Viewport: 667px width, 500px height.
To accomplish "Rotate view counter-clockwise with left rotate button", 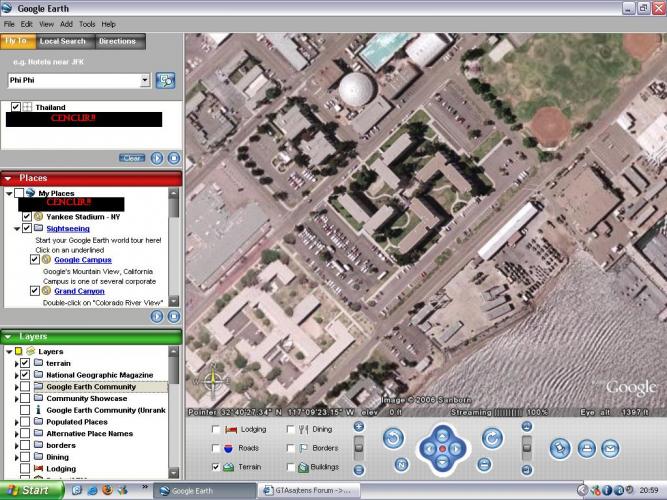I will [x=393, y=438].
